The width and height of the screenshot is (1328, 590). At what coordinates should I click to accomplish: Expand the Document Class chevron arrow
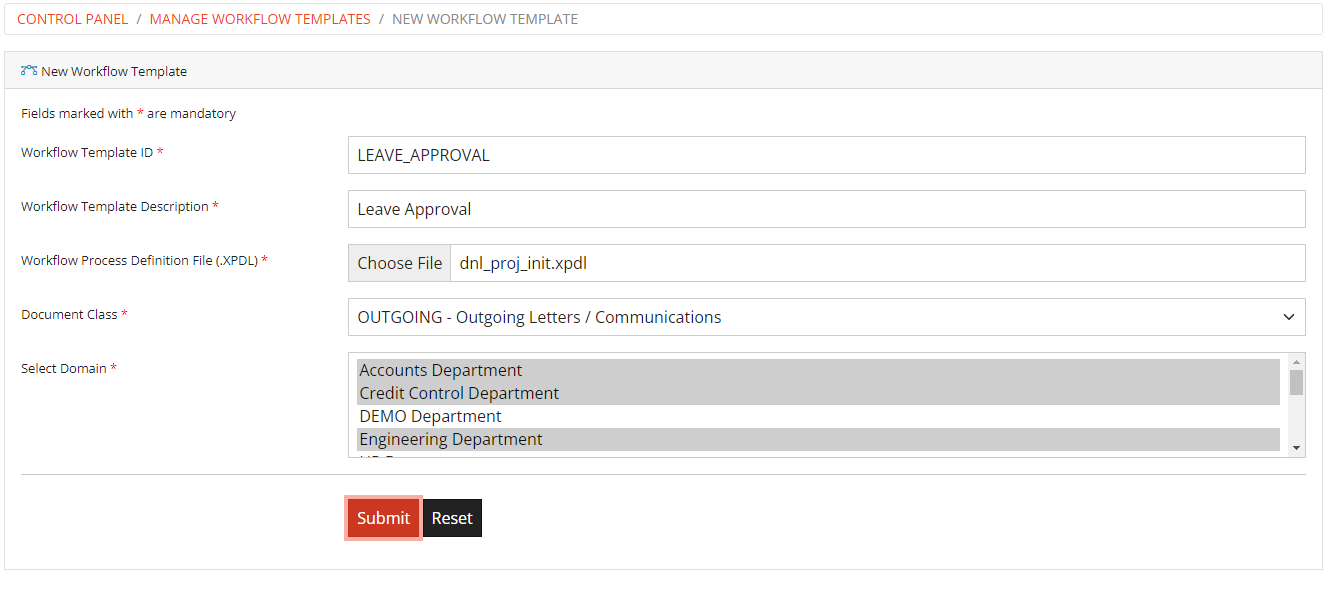click(1288, 316)
